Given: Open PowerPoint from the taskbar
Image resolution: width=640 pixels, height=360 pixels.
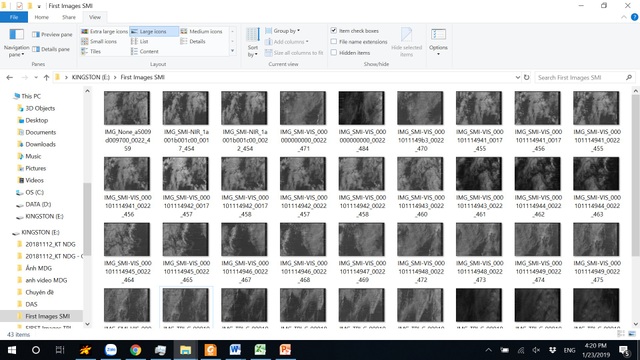Looking at the screenshot, I should pyautogui.click(x=285, y=350).
